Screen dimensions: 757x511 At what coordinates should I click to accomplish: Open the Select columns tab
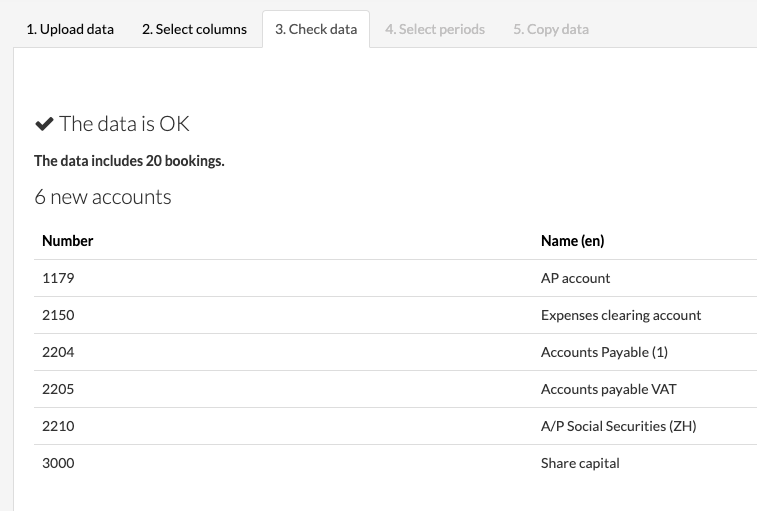(x=194, y=29)
